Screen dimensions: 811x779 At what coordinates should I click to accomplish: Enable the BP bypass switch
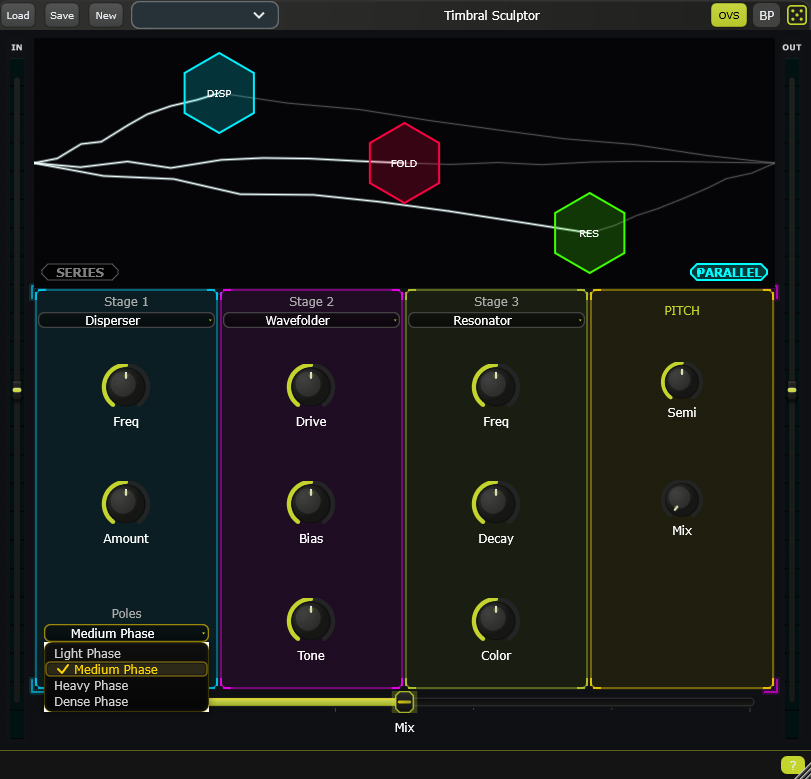pyautogui.click(x=766, y=15)
